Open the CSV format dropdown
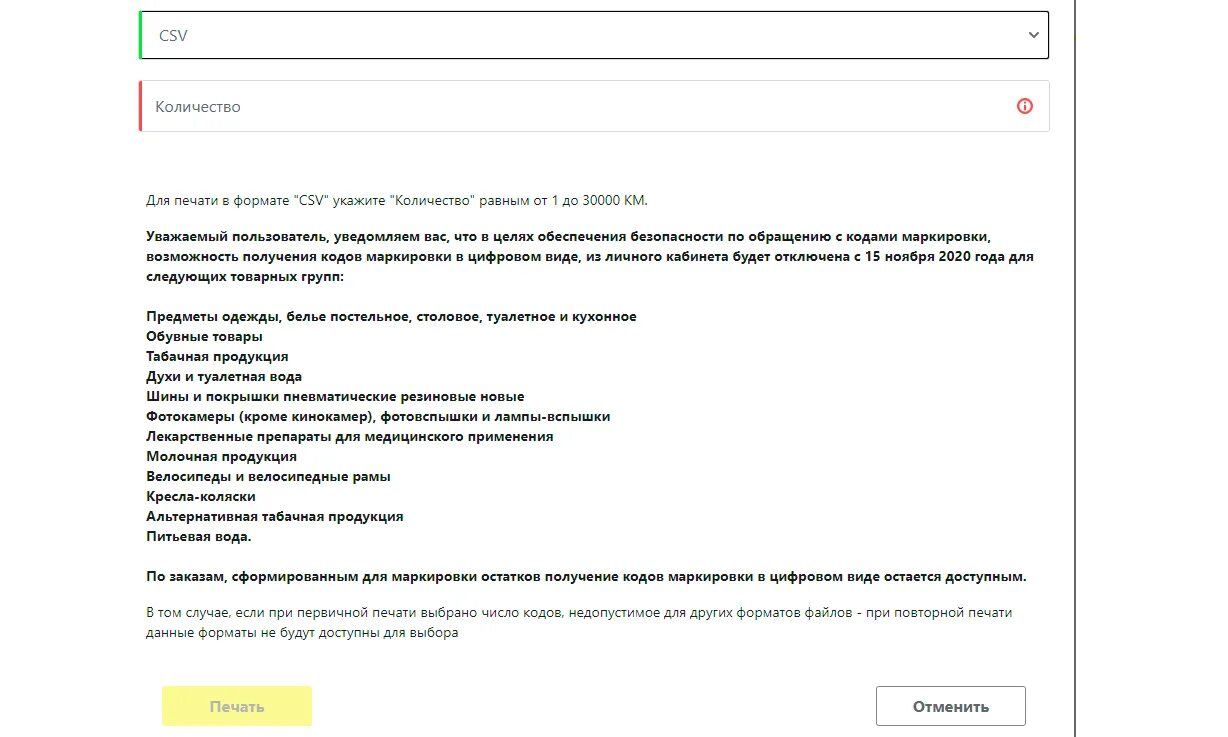Viewport: 1228px width, 737px height. coord(594,35)
